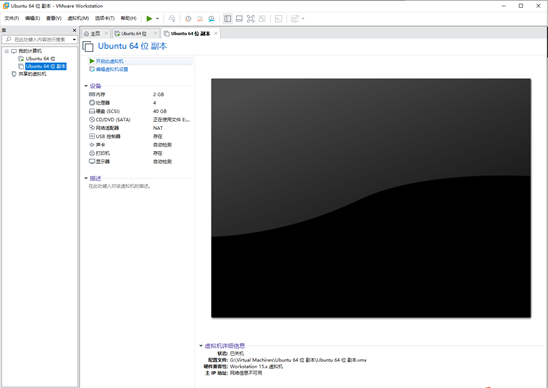Toggle the thumbnail bar view icon
Image resolution: width=548 pixels, height=388 pixels.
tap(239, 19)
